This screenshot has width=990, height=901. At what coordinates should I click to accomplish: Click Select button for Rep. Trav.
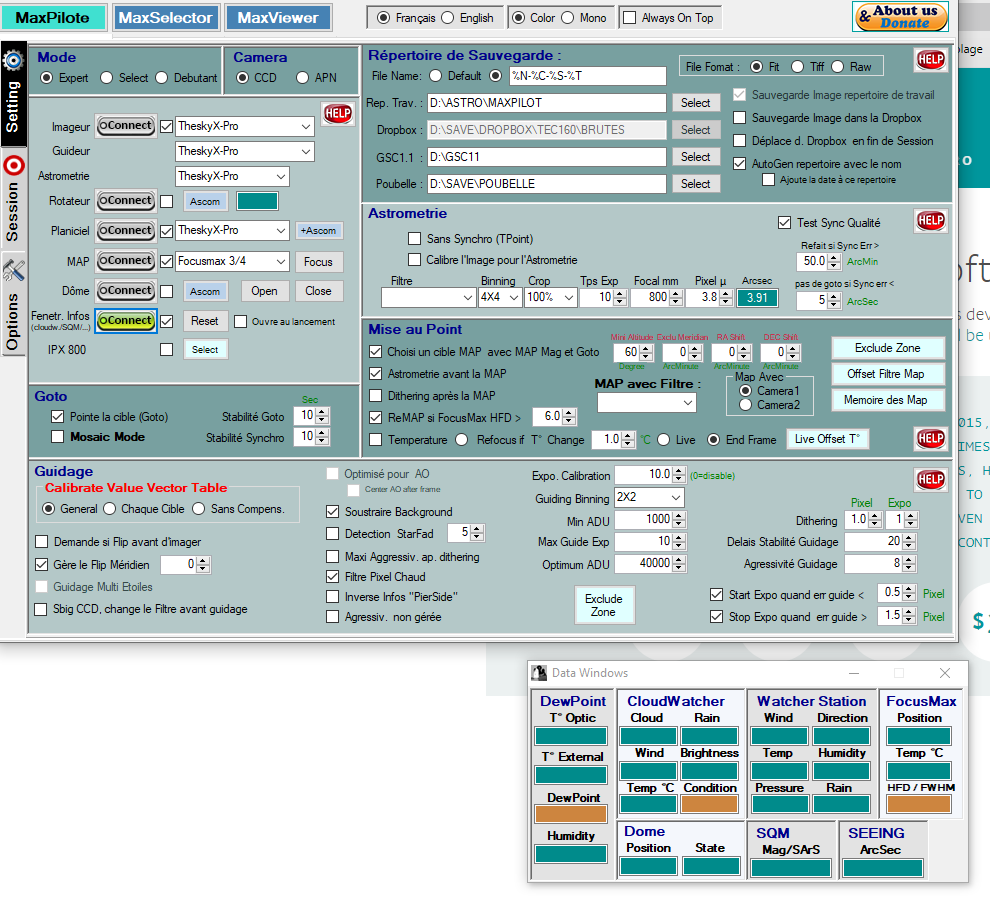click(x=695, y=103)
